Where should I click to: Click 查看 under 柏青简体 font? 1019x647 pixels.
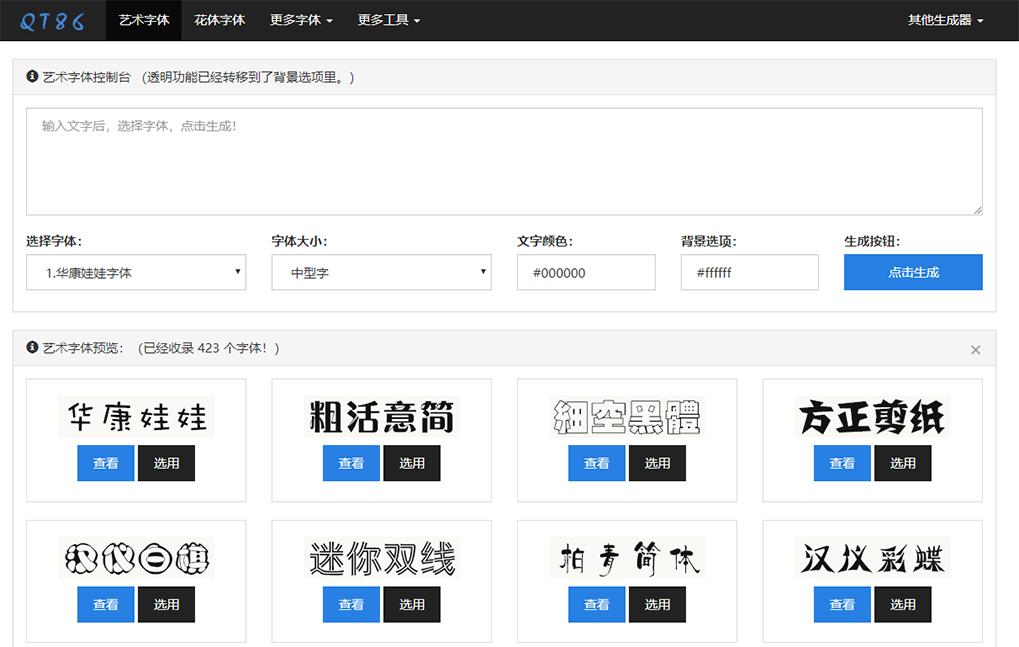coord(597,604)
